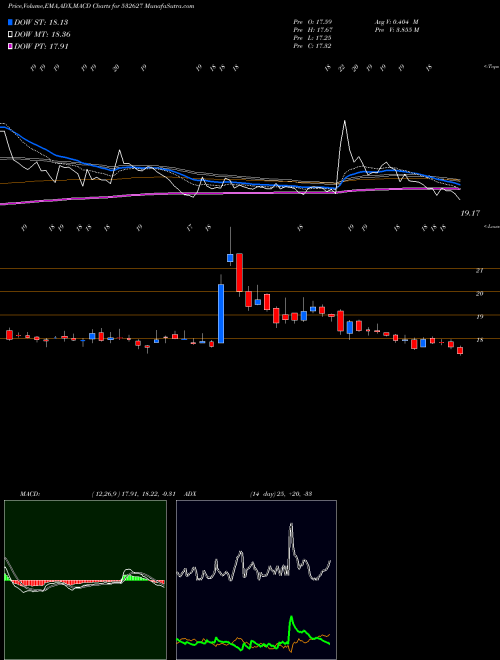Click the 'Pre V: 3.855 M' volume text
The height and width of the screenshot is (660, 500).
pos(396,29)
